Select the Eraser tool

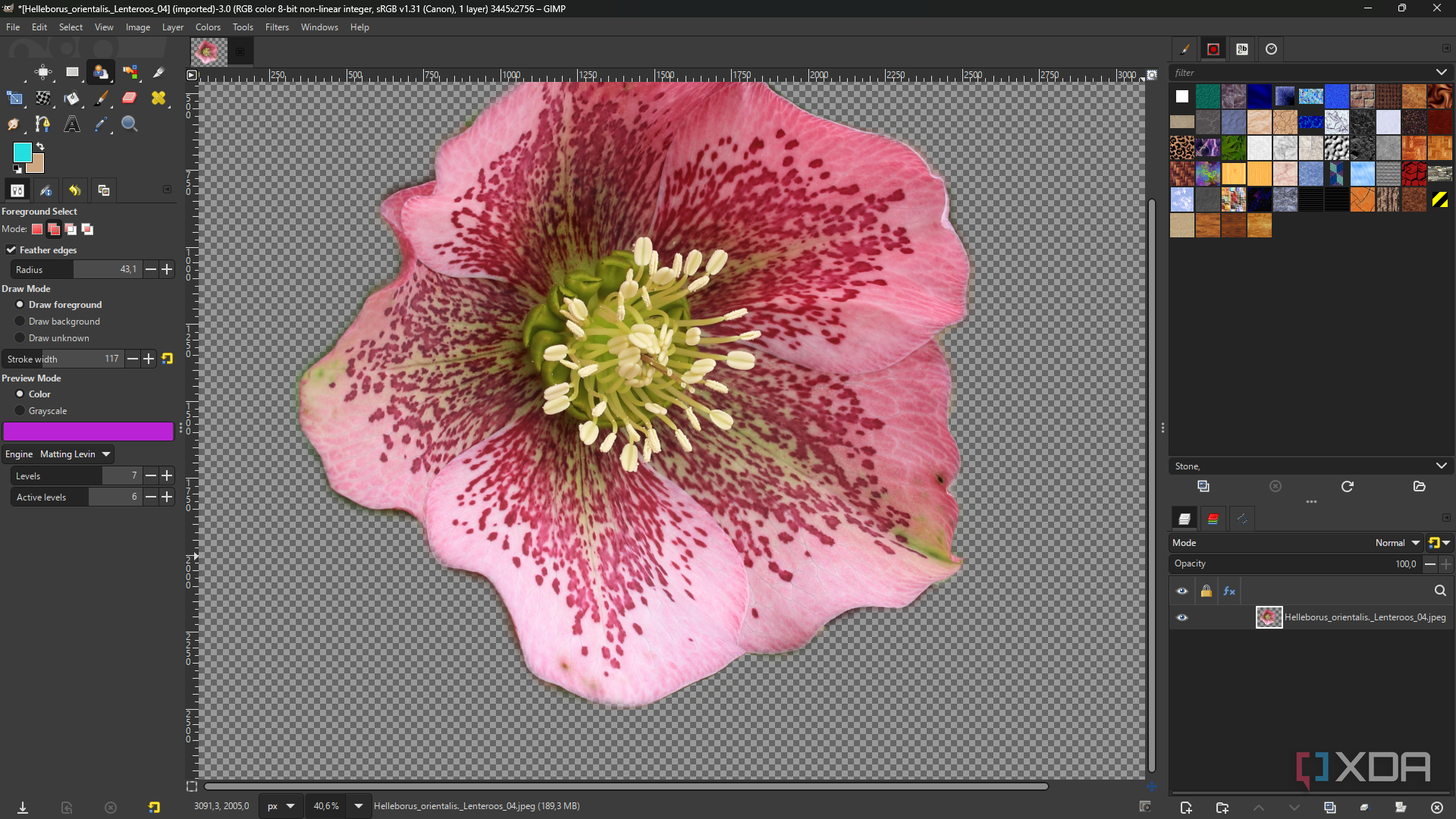pyautogui.click(x=130, y=99)
